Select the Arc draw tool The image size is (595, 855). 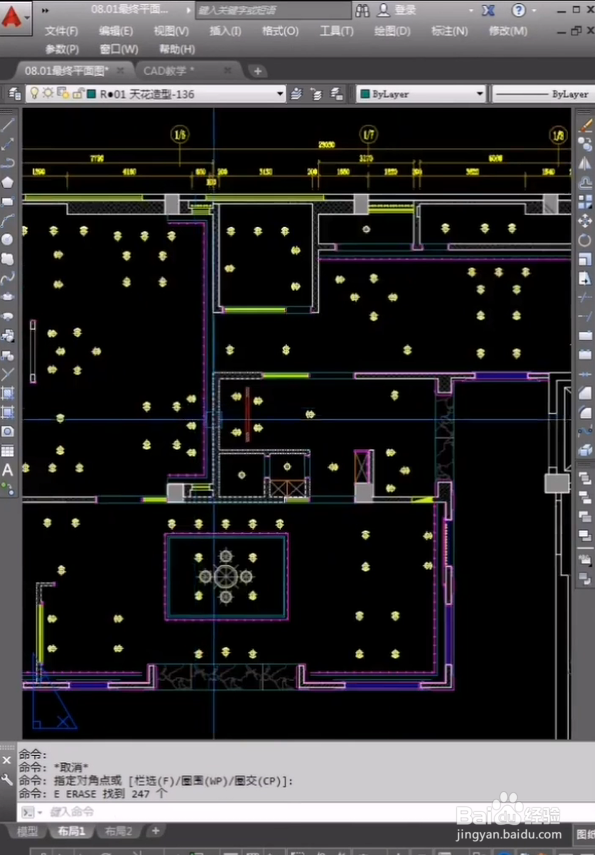pyautogui.click(x=8, y=220)
